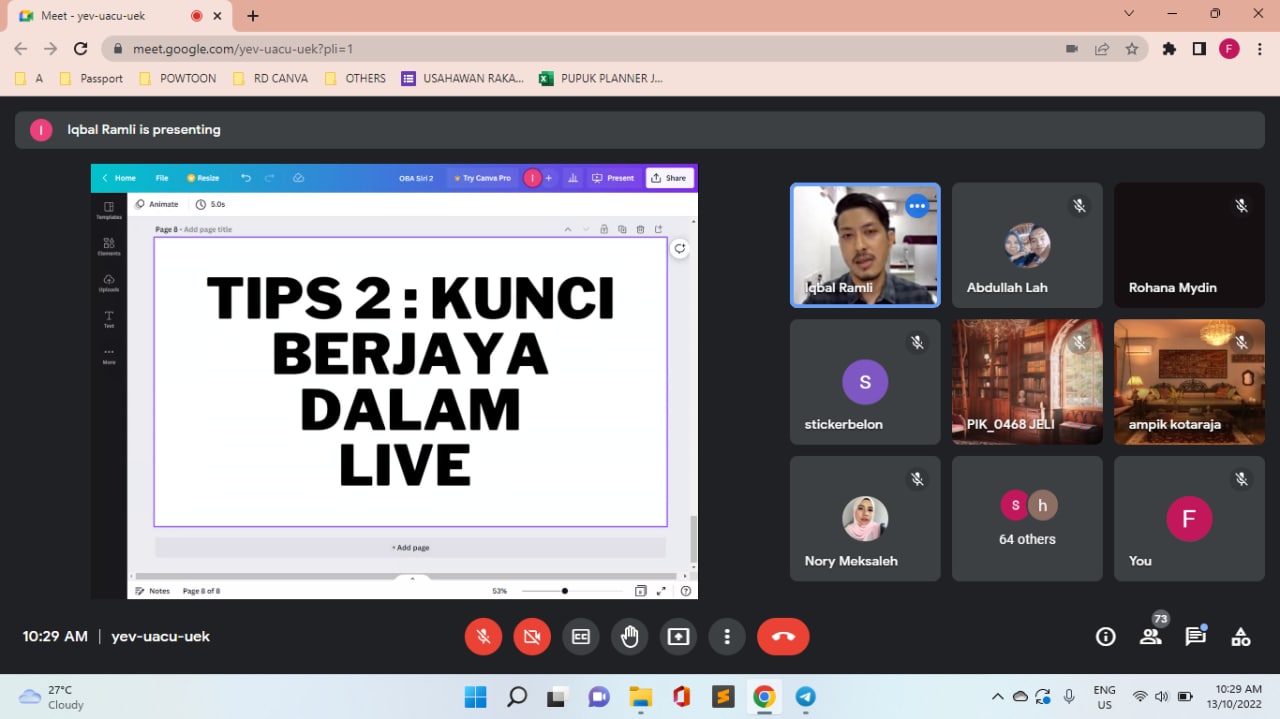Open the chat with everyone panel

click(1195, 637)
